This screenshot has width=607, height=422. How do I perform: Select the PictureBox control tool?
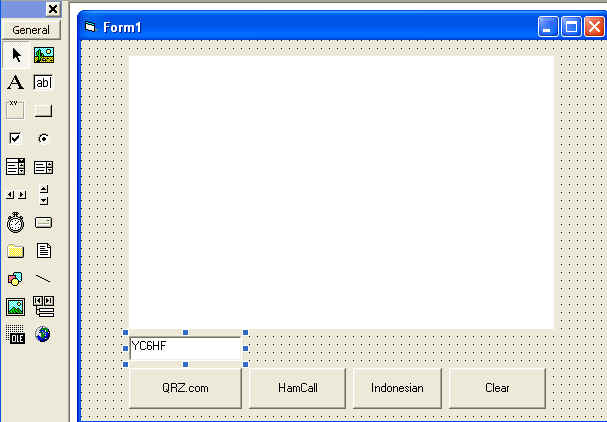[44, 55]
